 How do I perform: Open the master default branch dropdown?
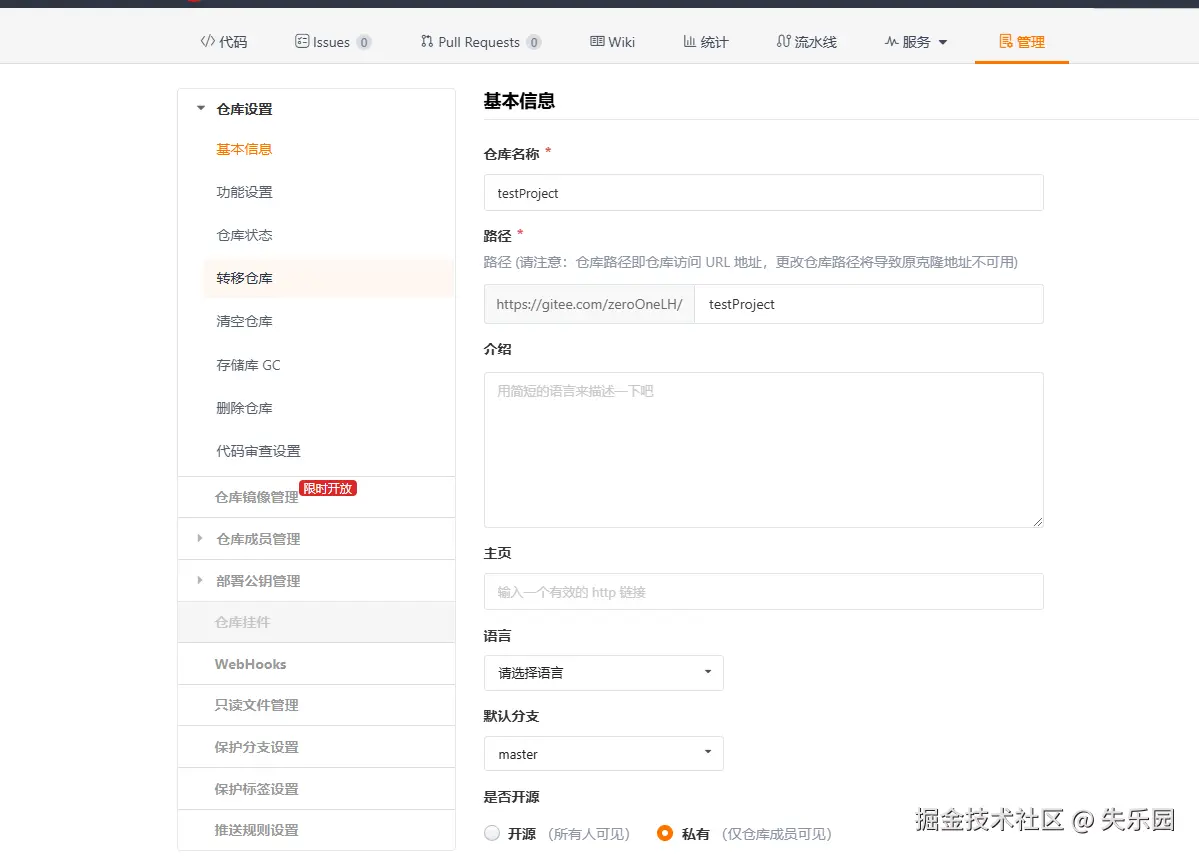(603, 754)
